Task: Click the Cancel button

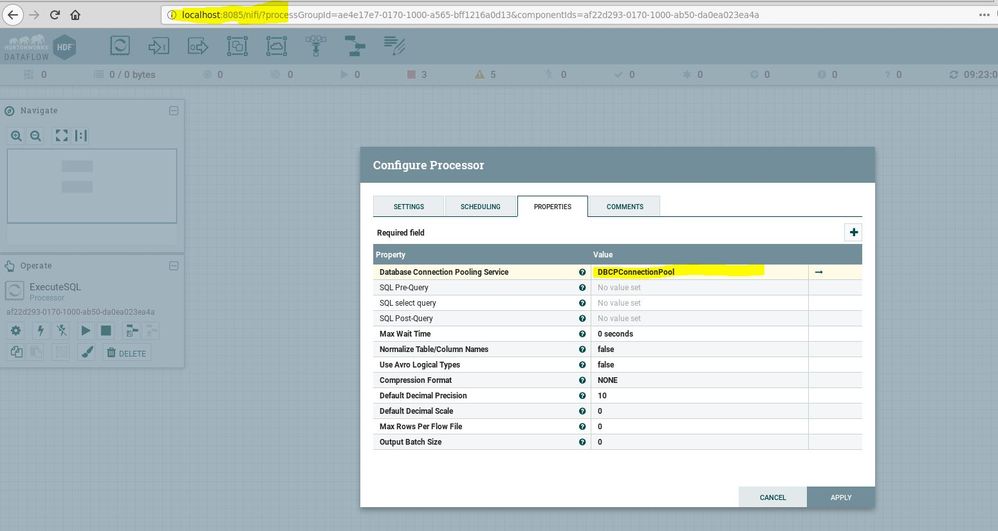Action: 773,497
